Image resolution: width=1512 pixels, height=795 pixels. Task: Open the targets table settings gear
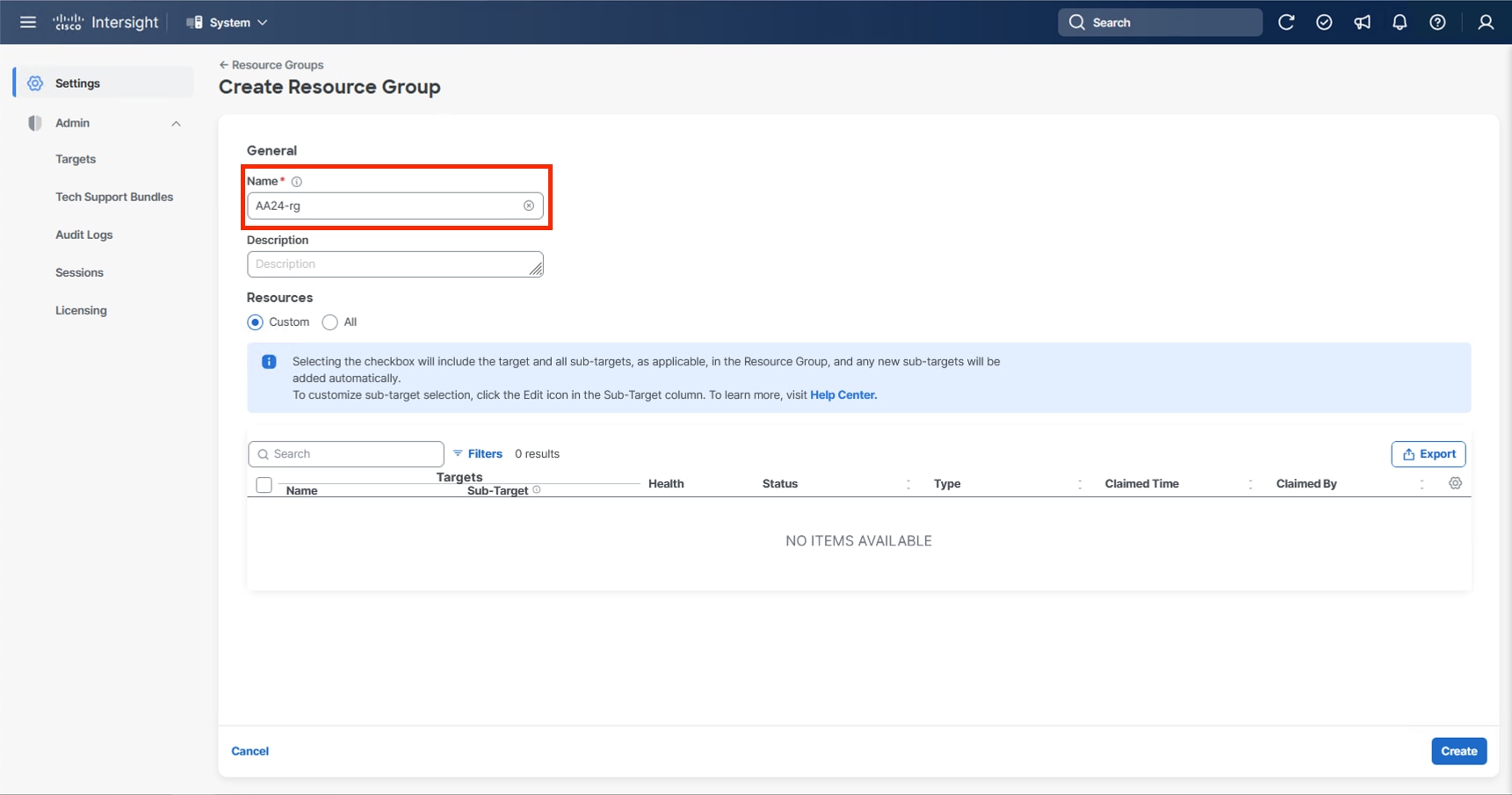pyautogui.click(x=1456, y=483)
